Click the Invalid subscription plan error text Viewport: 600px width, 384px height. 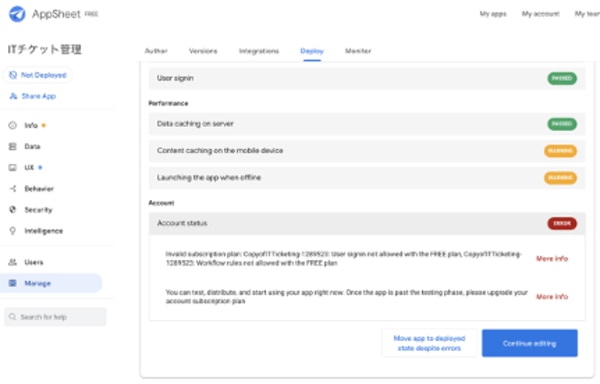[x=344, y=259]
